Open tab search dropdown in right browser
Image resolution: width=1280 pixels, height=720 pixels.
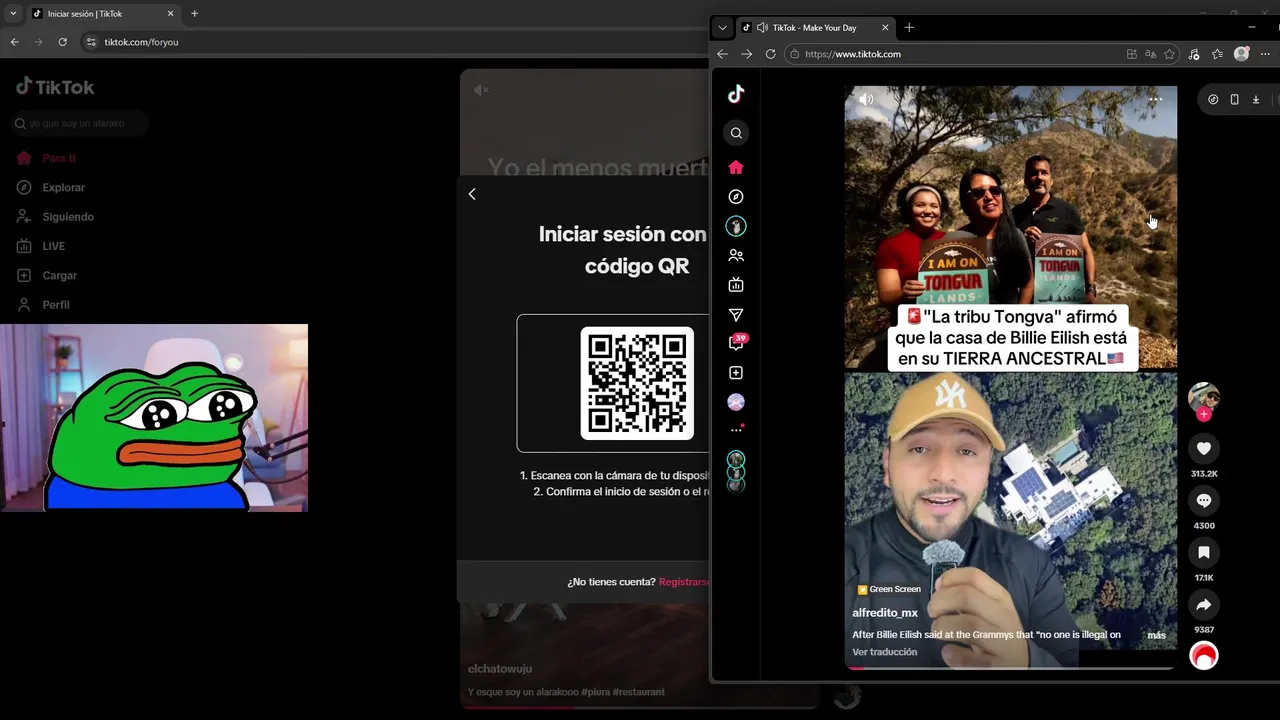[722, 28]
